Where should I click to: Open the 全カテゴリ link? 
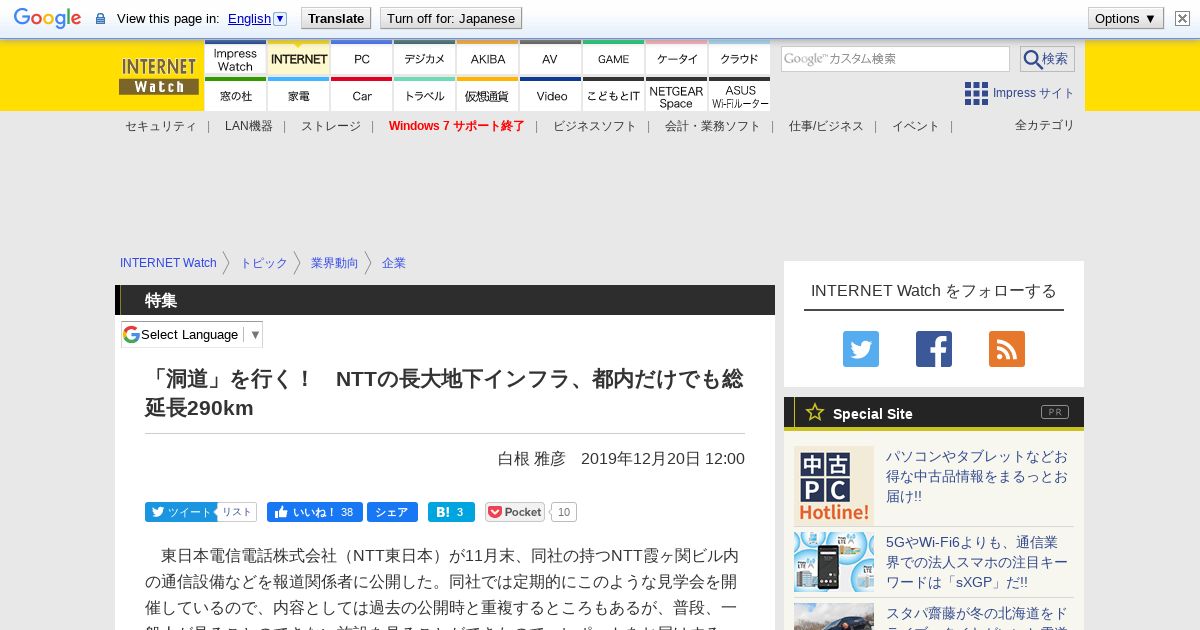[x=1045, y=125]
